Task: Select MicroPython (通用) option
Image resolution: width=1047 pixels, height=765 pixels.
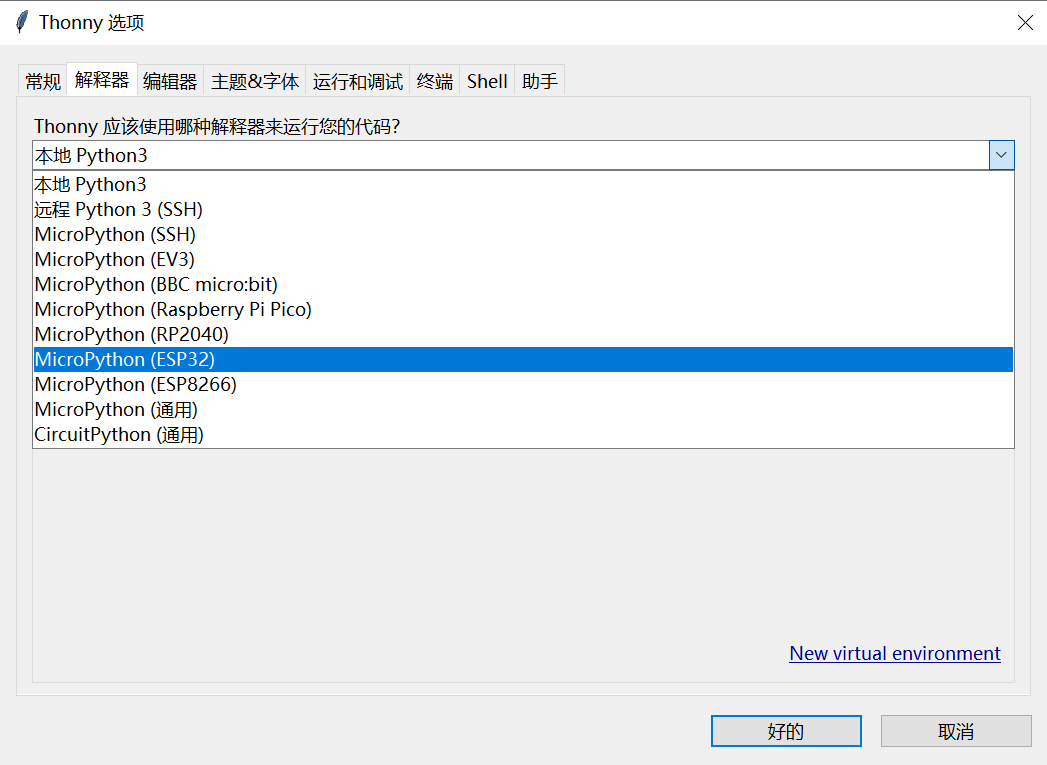Action: (524, 410)
